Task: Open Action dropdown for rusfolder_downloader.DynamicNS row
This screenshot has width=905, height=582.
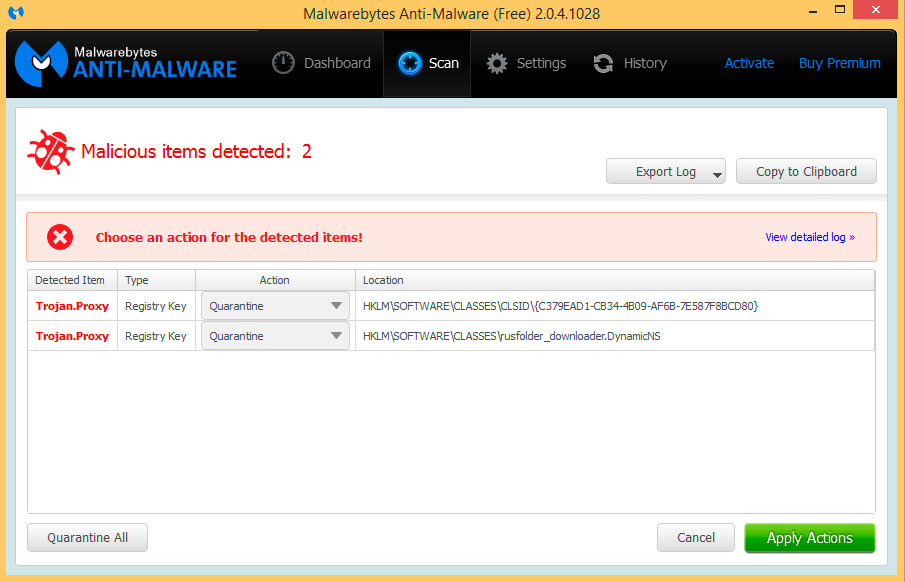Action: click(x=275, y=336)
